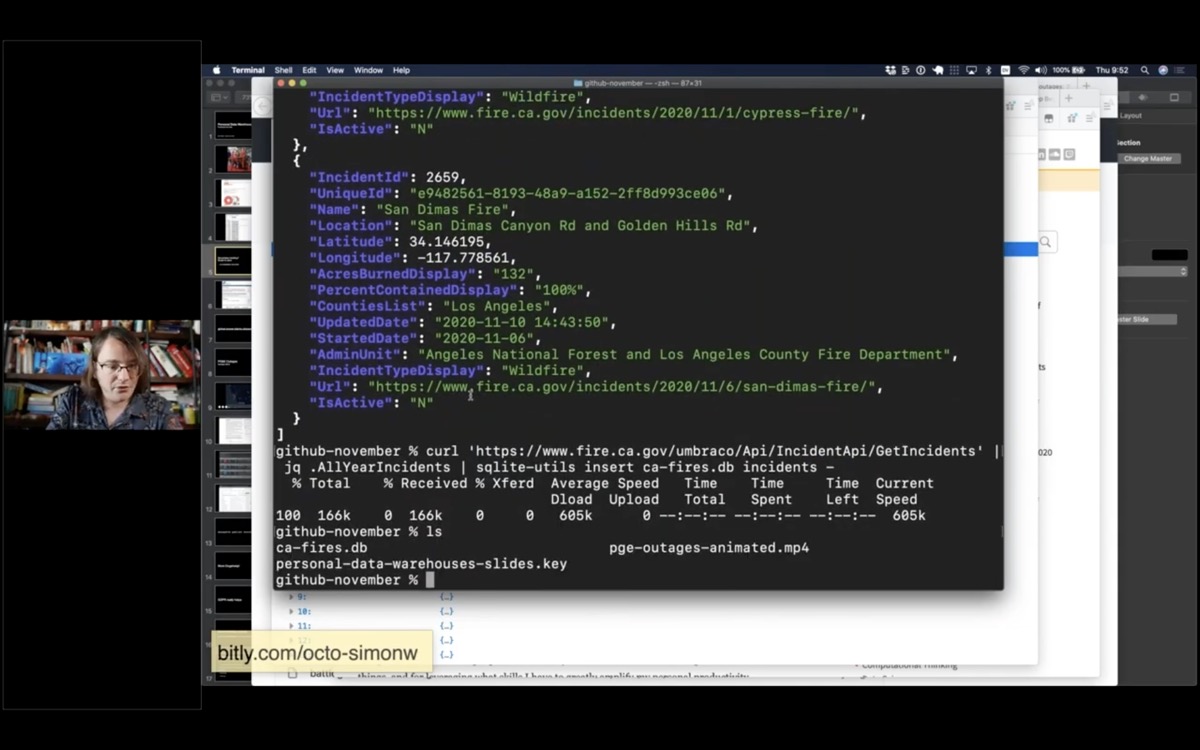Click the cypress-fire URL in terminal

[x=613, y=113]
